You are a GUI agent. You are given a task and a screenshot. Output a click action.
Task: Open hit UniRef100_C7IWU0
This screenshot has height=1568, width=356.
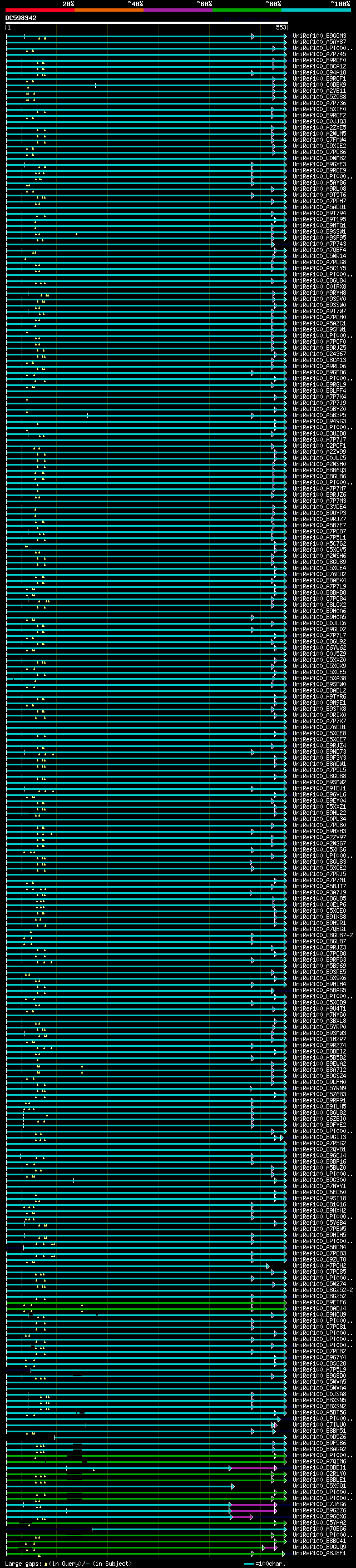(x=319, y=1424)
